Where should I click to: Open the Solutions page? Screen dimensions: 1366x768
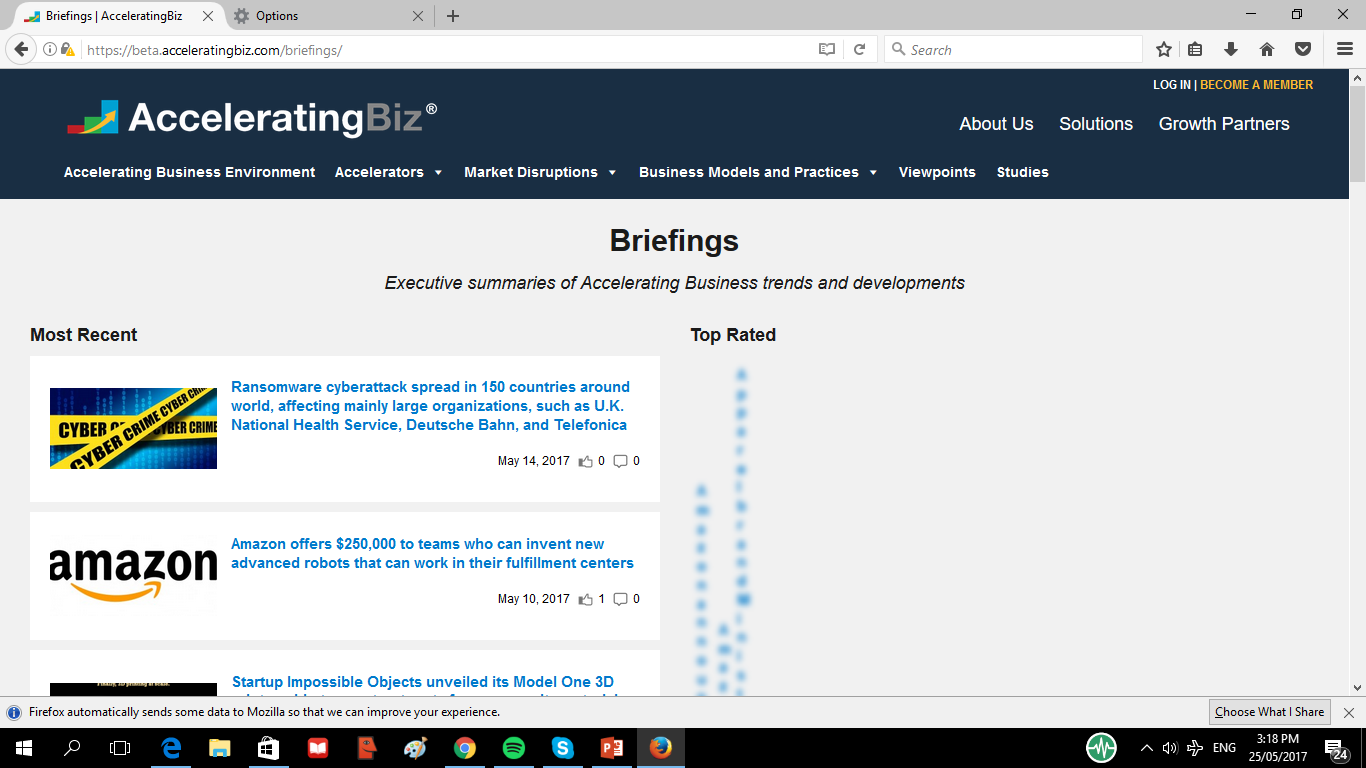(1096, 124)
